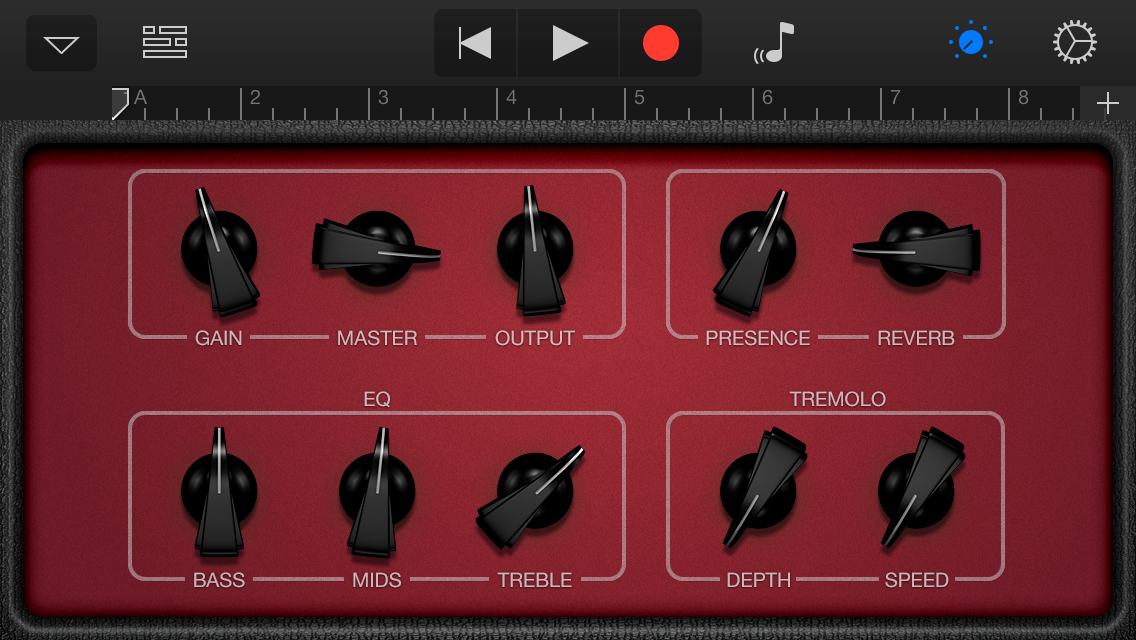Click the MASTER label
Image resolution: width=1136 pixels, height=640 pixels.
coord(377,338)
